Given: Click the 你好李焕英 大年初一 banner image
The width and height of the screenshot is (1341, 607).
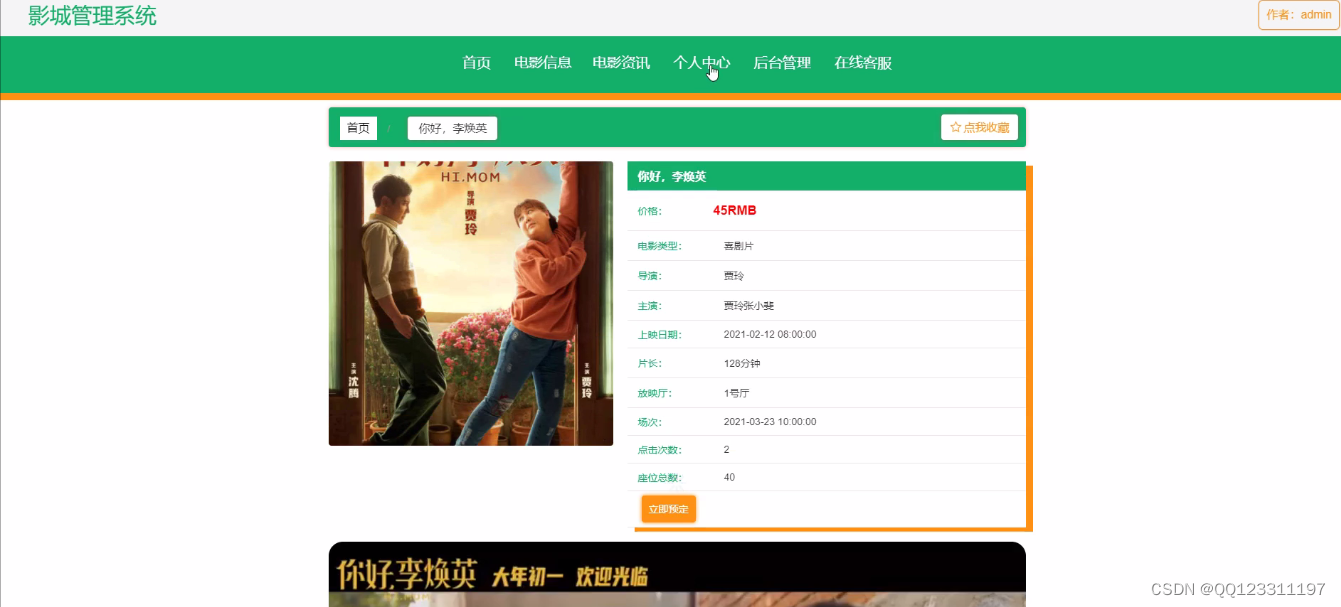Looking at the screenshot, I should [x=677, y=575].
